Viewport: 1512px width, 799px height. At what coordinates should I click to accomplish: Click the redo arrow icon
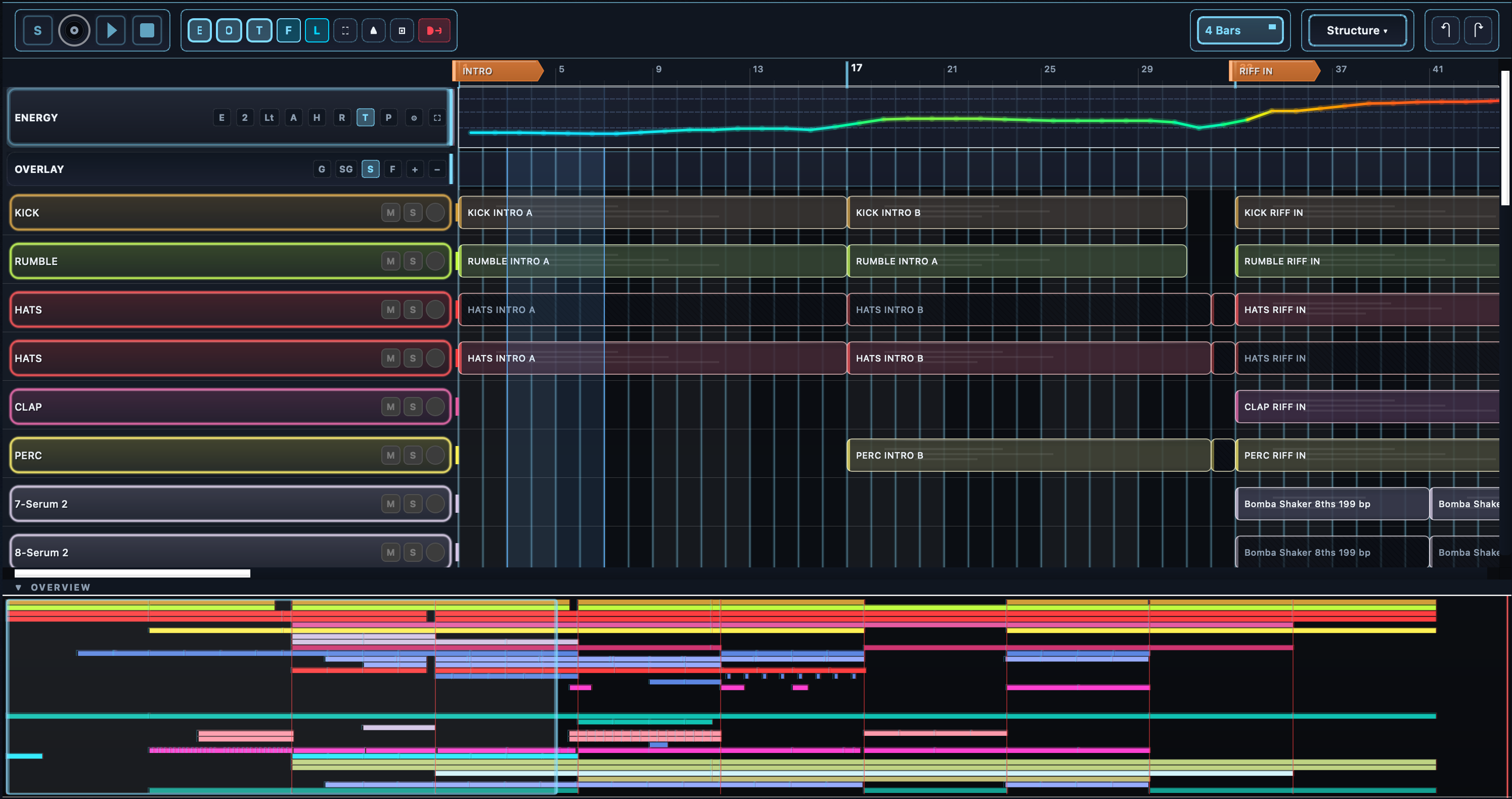[1478, 30]
